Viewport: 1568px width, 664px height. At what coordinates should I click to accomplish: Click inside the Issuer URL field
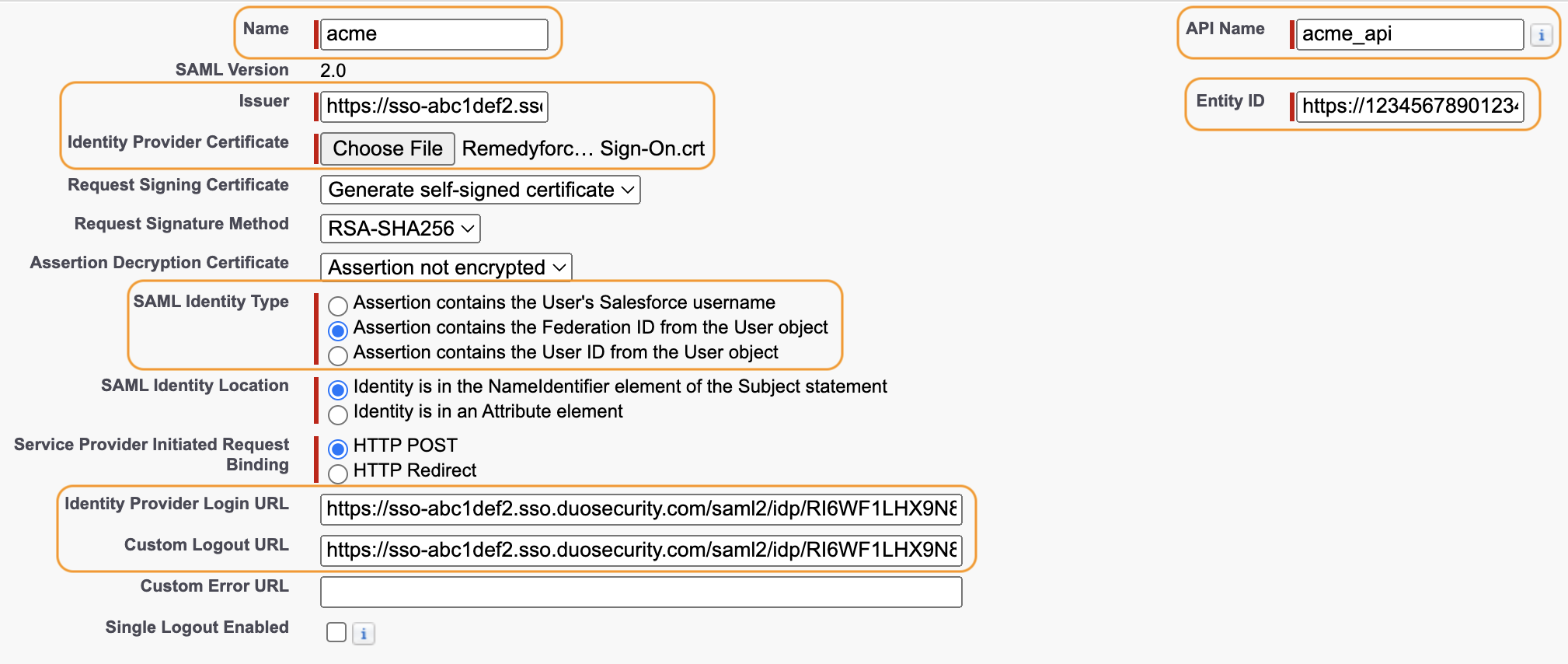click(x=433, y=107)
